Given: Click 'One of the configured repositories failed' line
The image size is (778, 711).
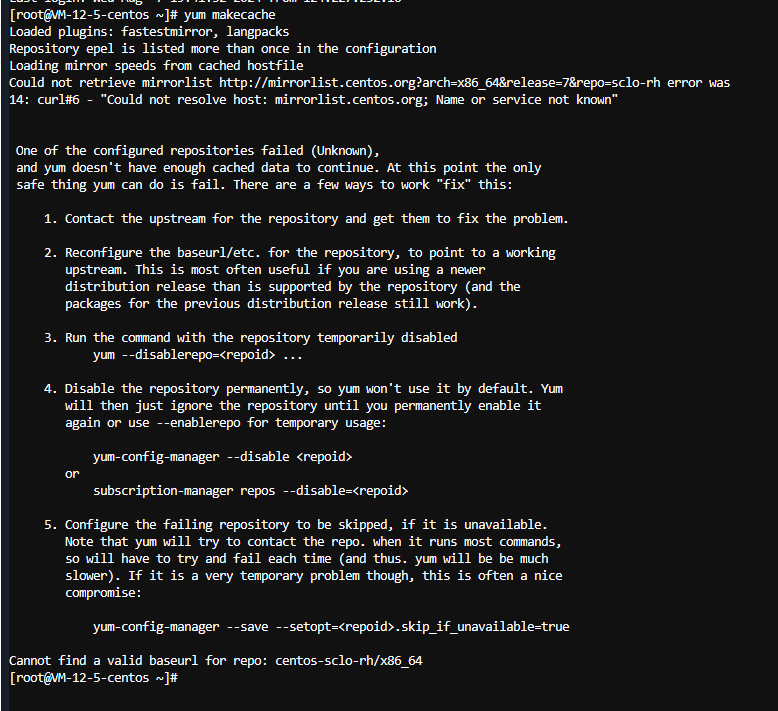Looking at the screenshot, I should [x=197, y=151].
